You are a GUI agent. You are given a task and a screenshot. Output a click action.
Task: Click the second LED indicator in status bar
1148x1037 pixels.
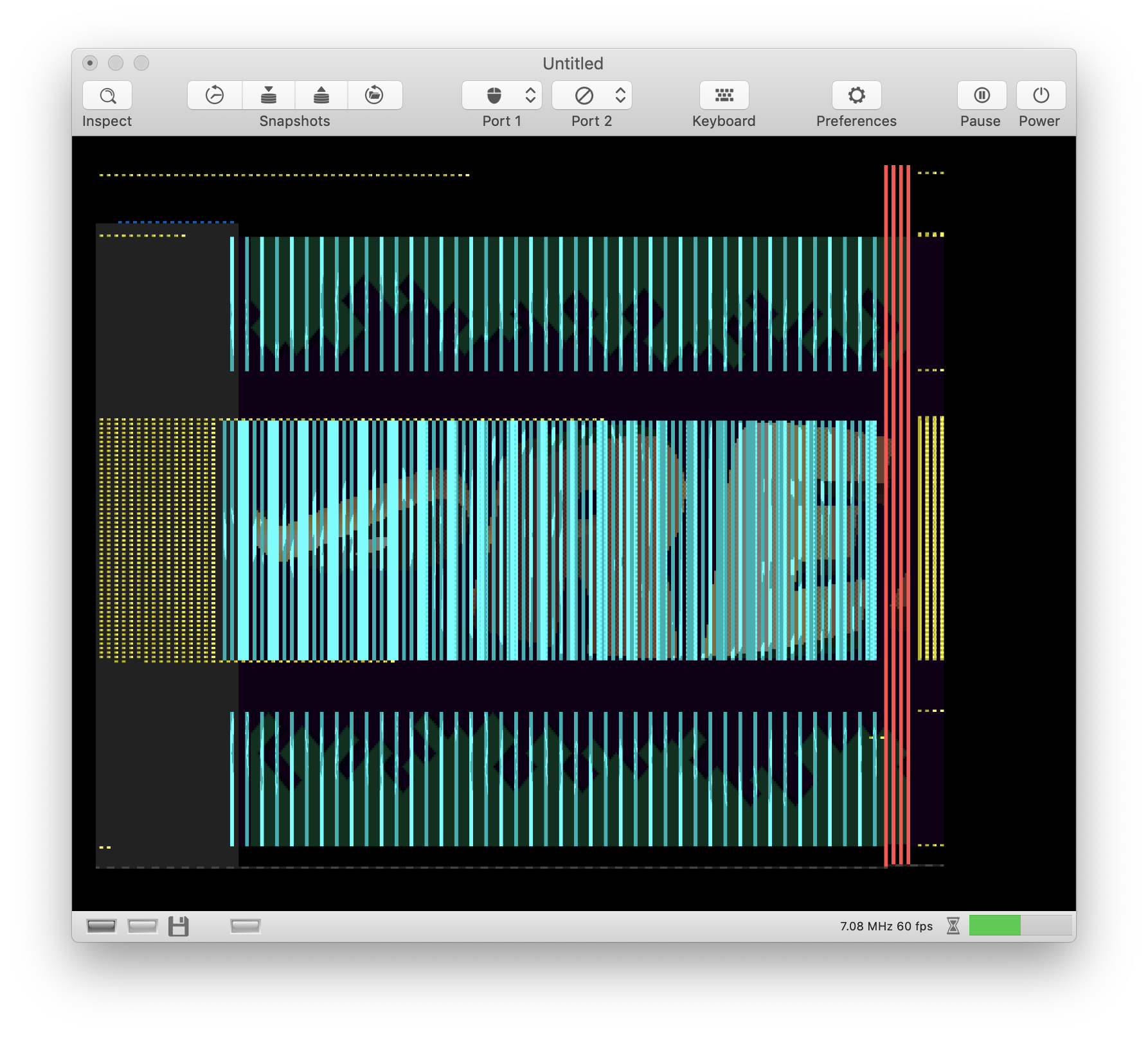(143, 926)
